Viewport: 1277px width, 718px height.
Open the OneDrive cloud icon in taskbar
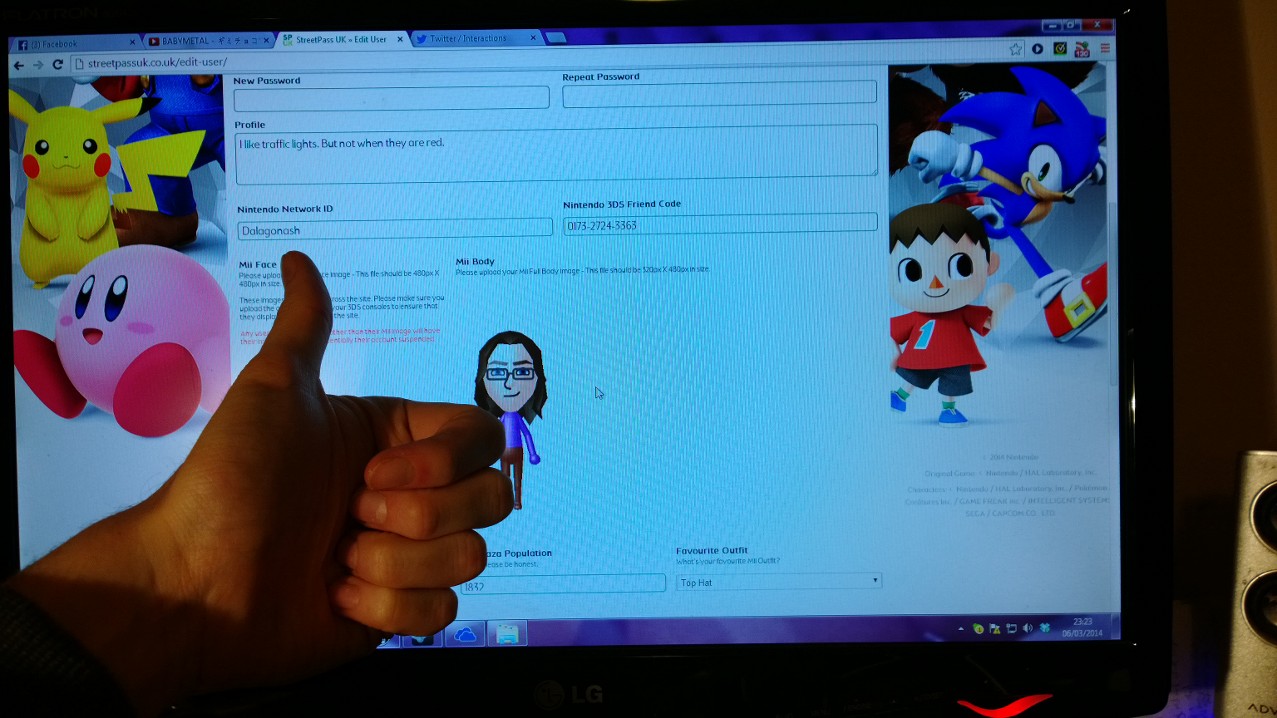(x=465, y=634)
